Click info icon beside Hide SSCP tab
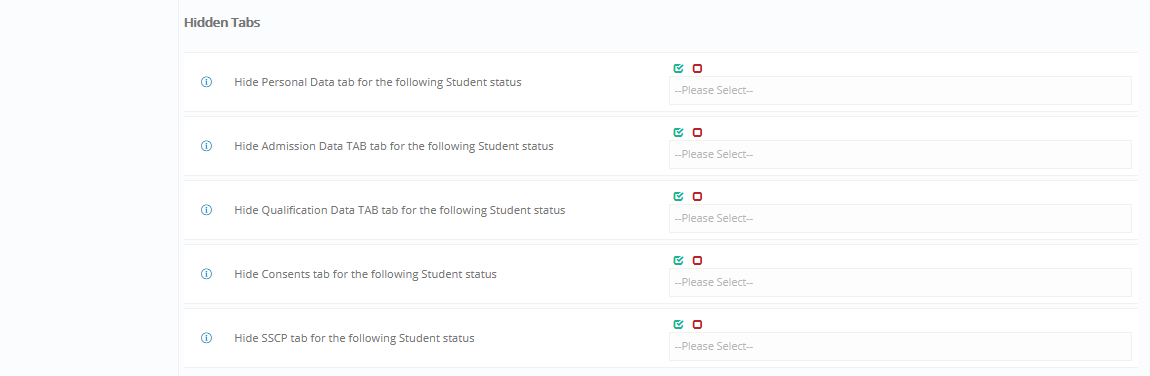This screenshot has height=376, width=1150. (x=206, y=338)
